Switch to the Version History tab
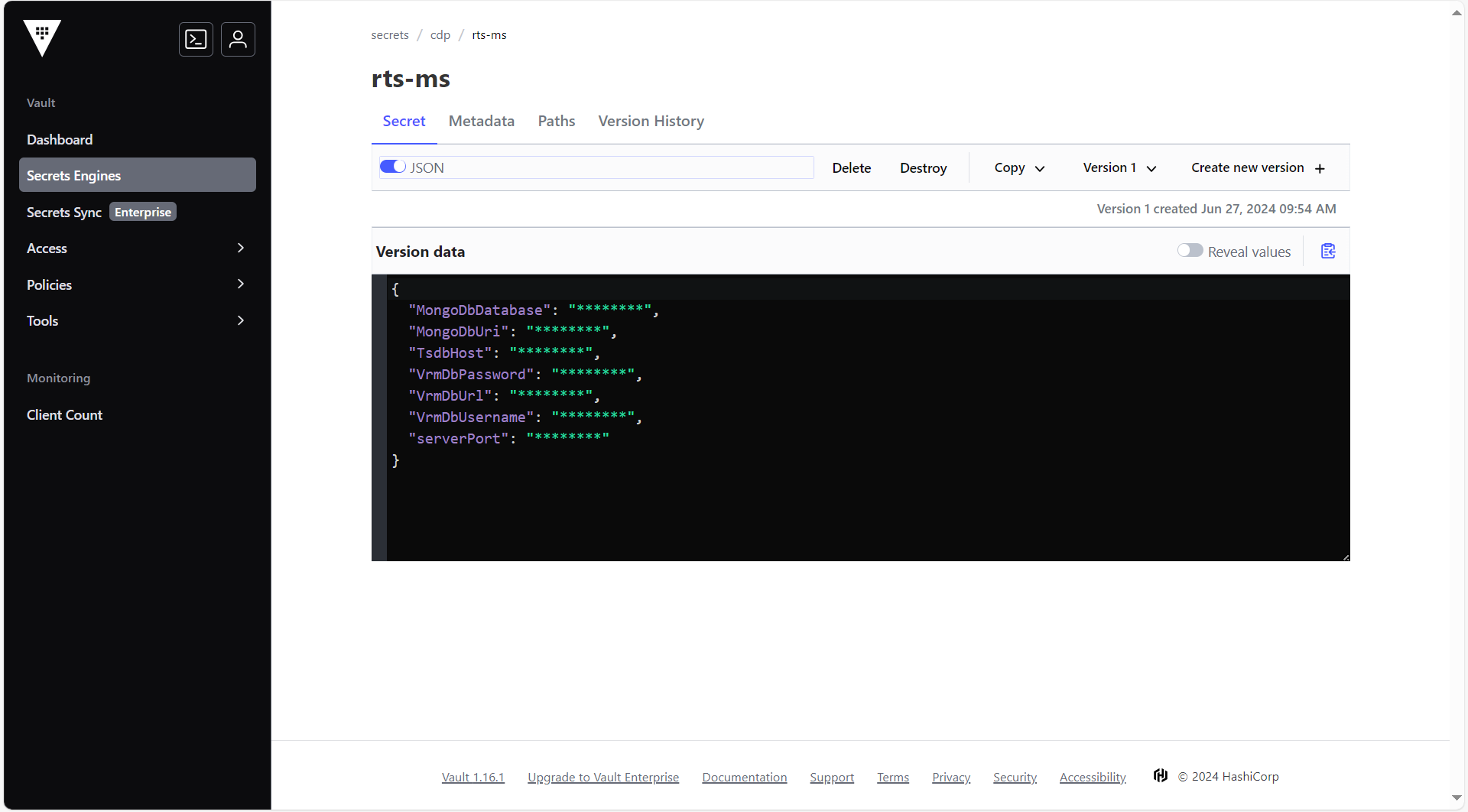 [x=651, y=121]
